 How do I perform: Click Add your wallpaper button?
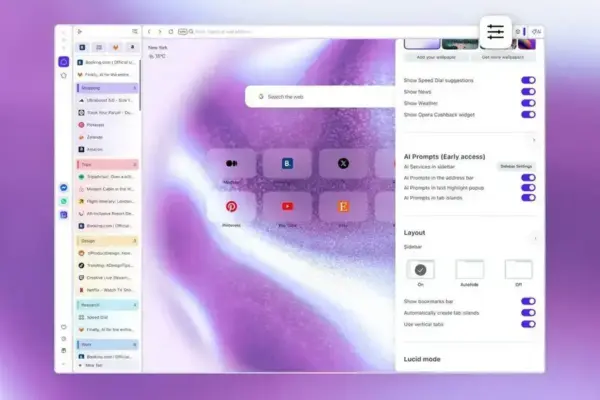click(x=436, y=57)
